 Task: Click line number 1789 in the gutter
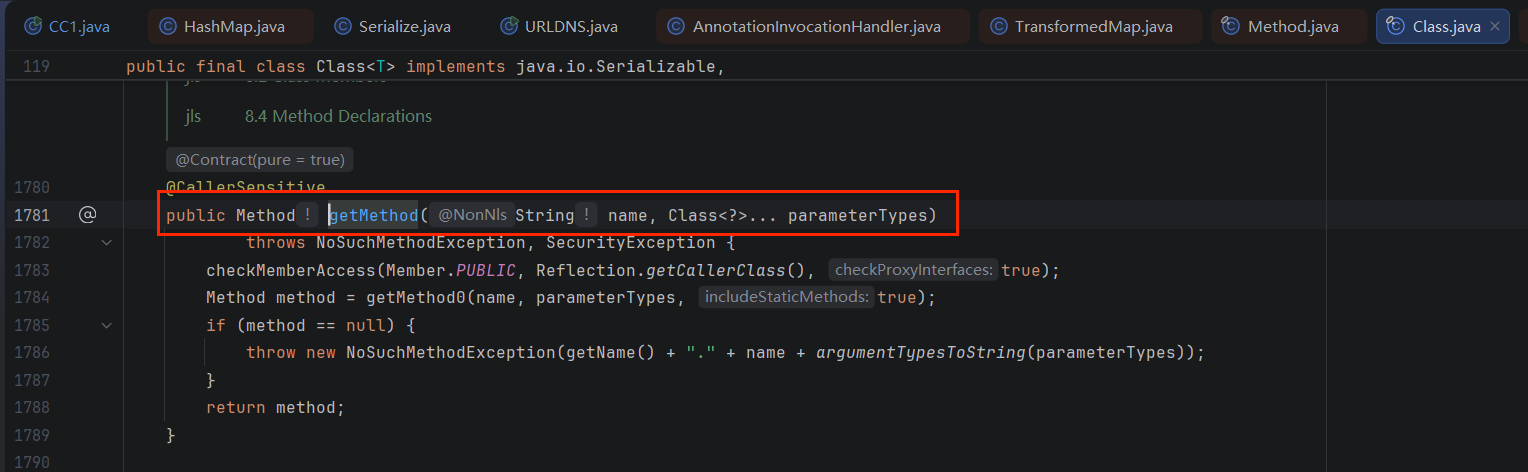point(32,435)
